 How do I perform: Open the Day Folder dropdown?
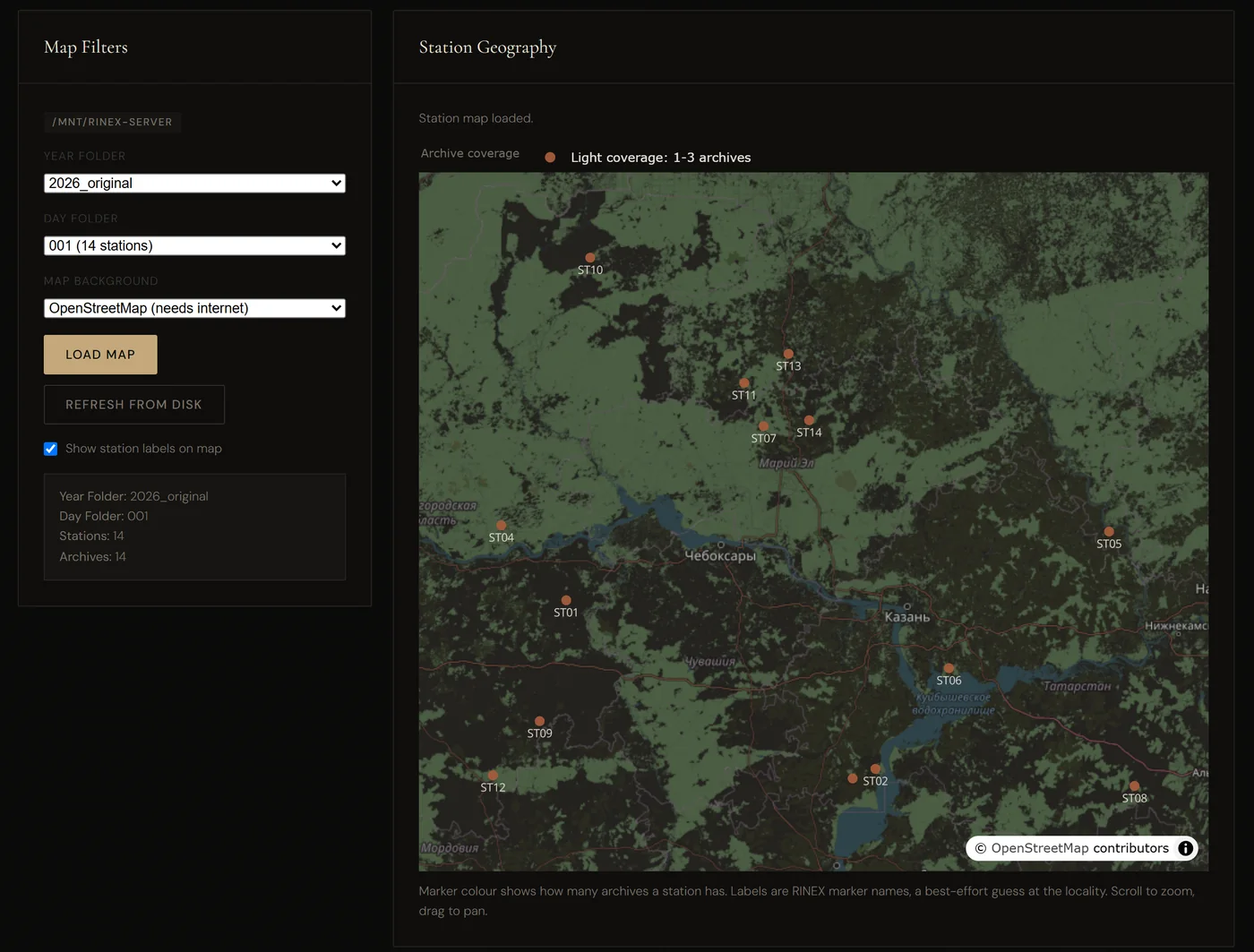click(x=194, y=245)
